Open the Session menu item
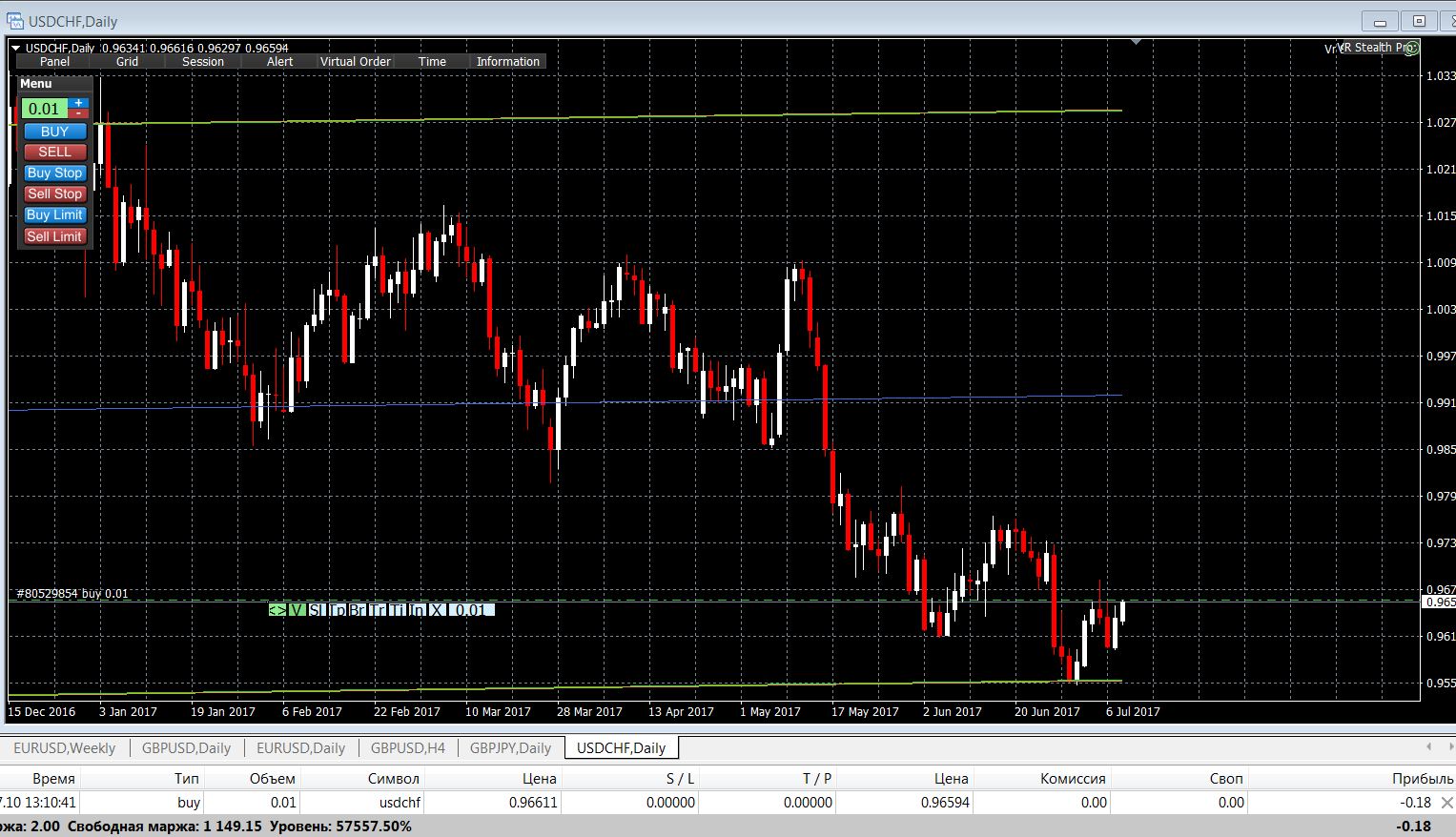Screen dimensions: 1456x837 tap(203, 61)
